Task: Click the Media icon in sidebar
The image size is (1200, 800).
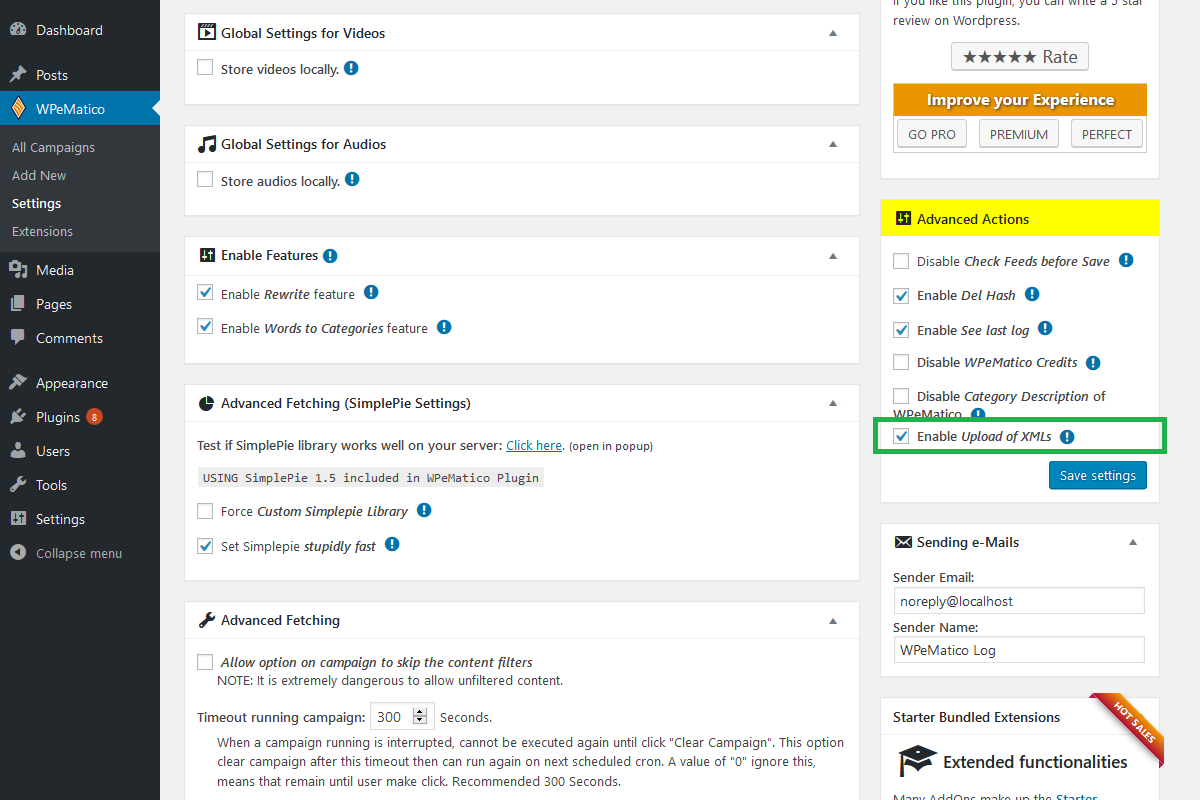Action: tap(18, 270)
